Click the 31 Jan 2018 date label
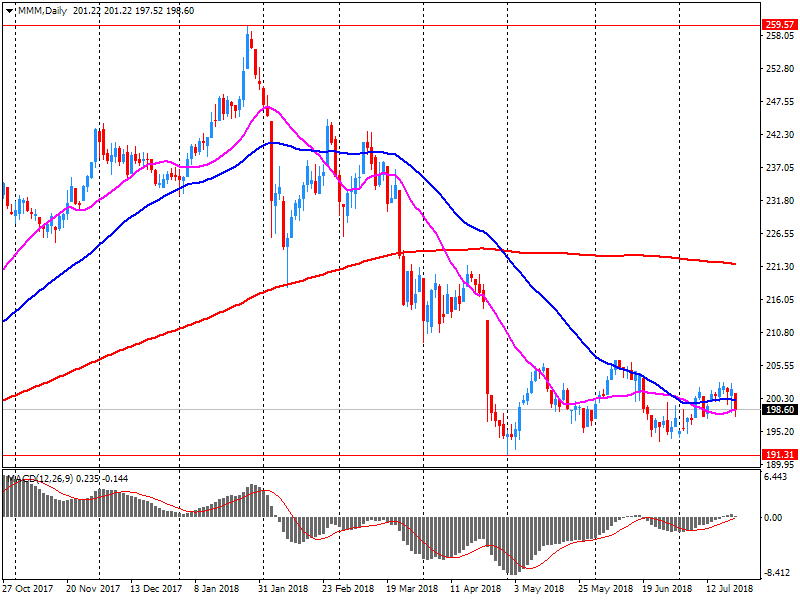The image size is (800, 600). [x=283, y=589]
